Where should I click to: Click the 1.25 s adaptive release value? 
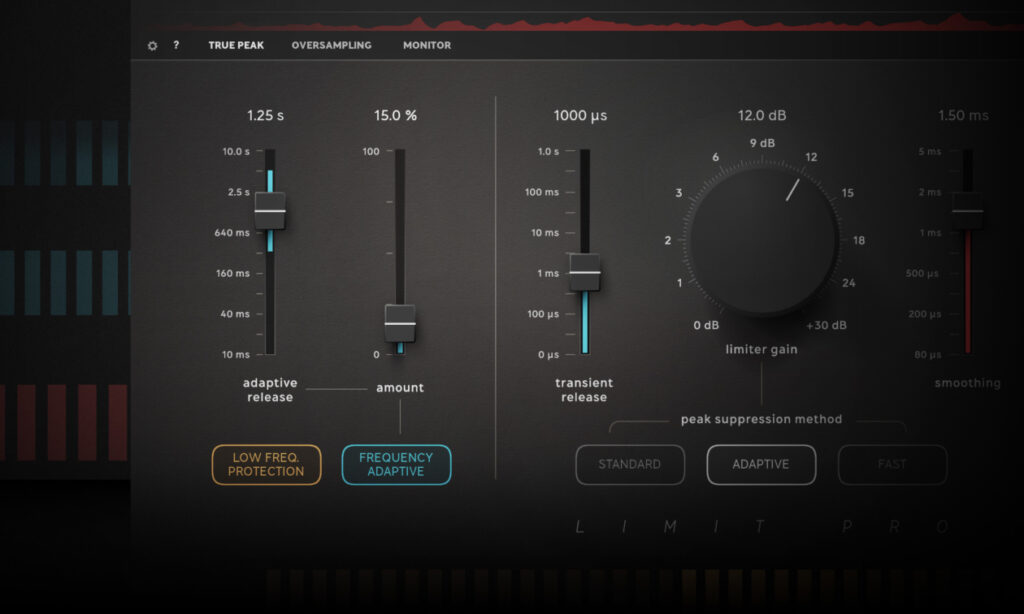point(265,116)
